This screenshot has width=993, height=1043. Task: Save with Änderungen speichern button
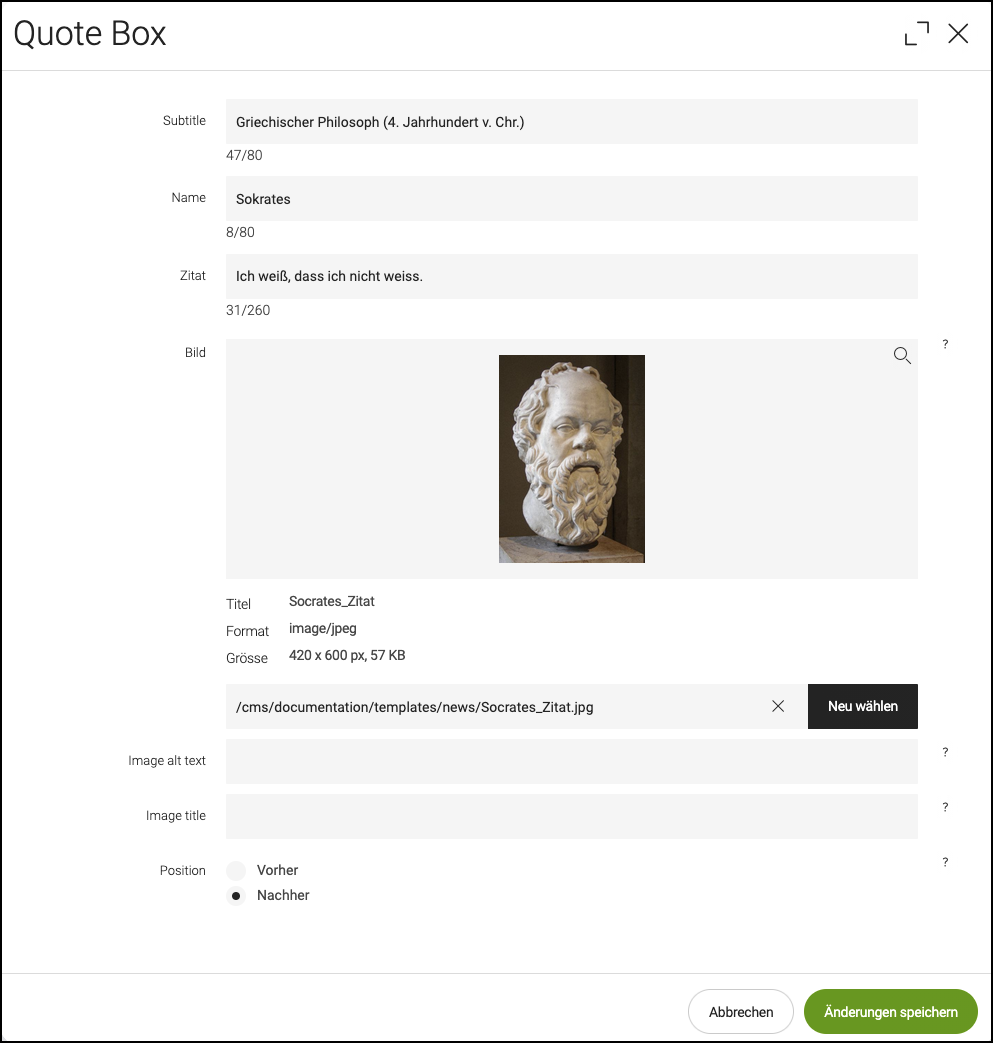coord(891,1012)
